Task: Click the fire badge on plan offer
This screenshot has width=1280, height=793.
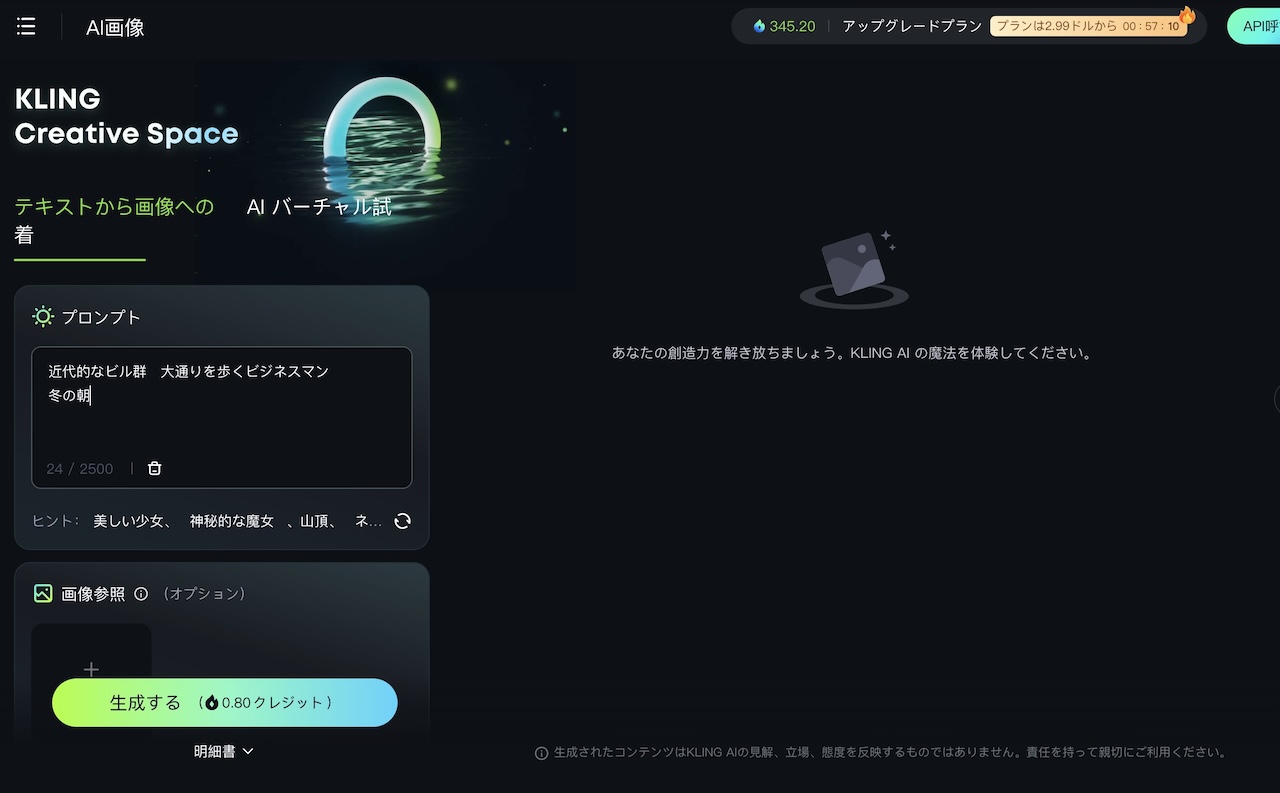Action: [1187, 15]
